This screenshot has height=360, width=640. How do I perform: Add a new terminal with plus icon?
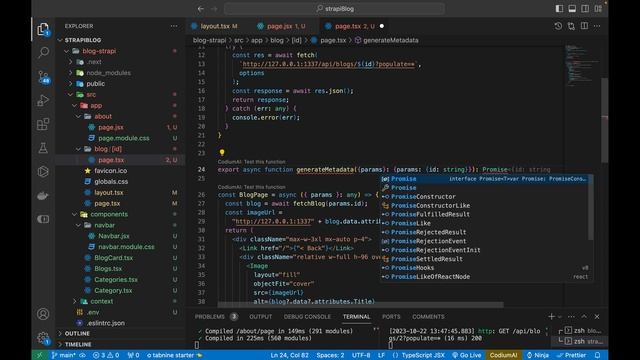point(551,317)
